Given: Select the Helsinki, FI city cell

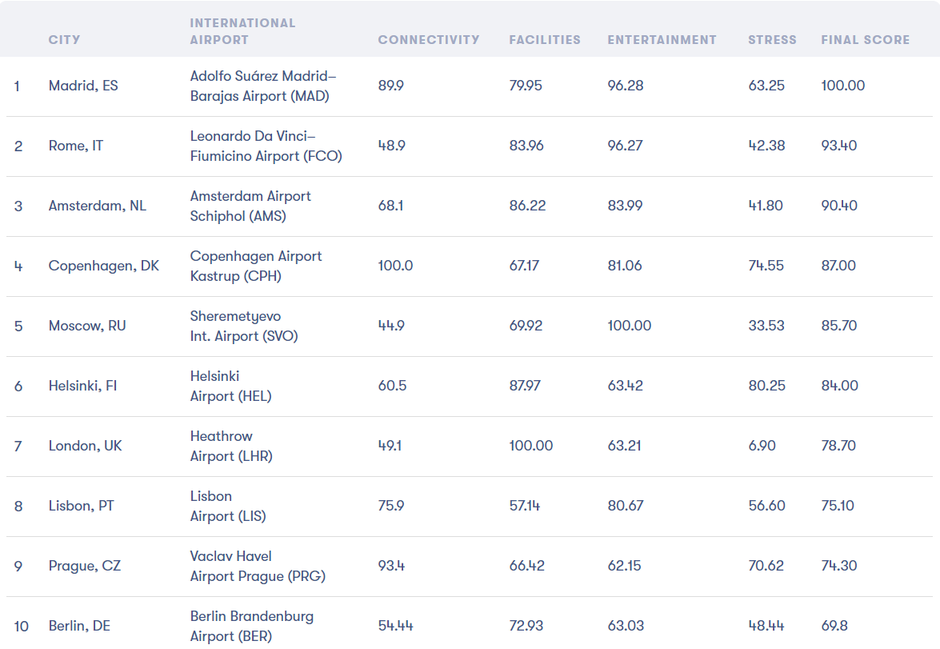Looking at the screenshot, I should 83,386.
